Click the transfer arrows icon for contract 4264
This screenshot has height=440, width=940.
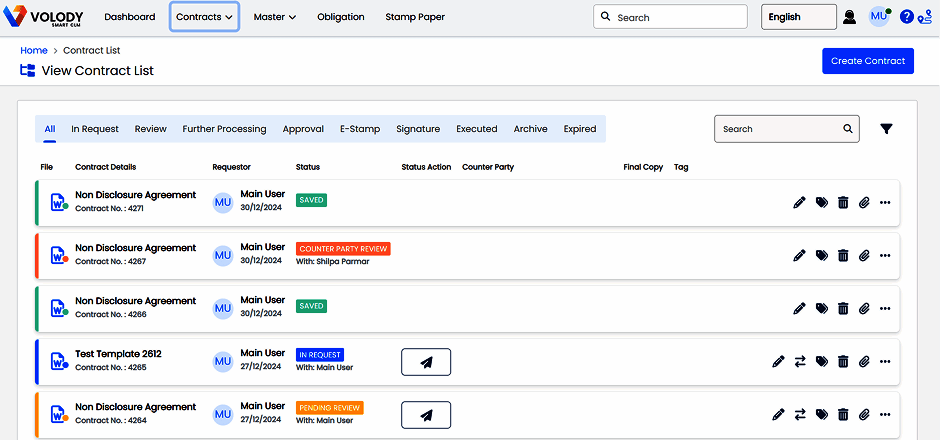tap(800, 414)
